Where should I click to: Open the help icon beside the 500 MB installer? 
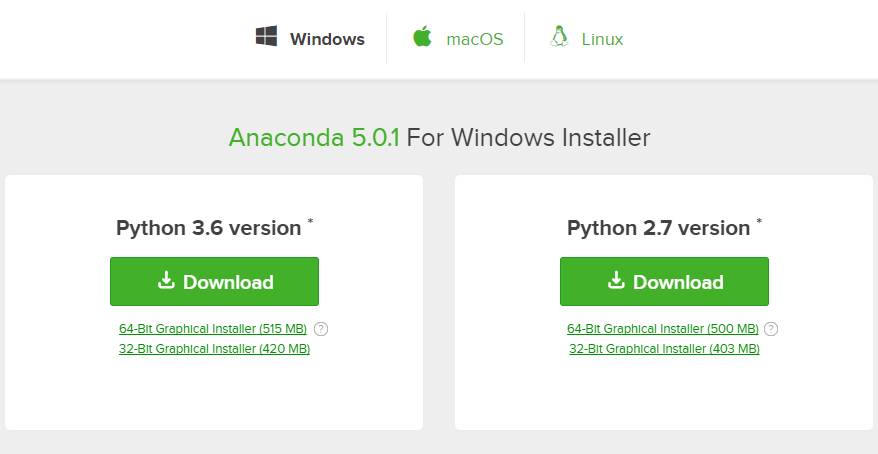coord(770,329)
